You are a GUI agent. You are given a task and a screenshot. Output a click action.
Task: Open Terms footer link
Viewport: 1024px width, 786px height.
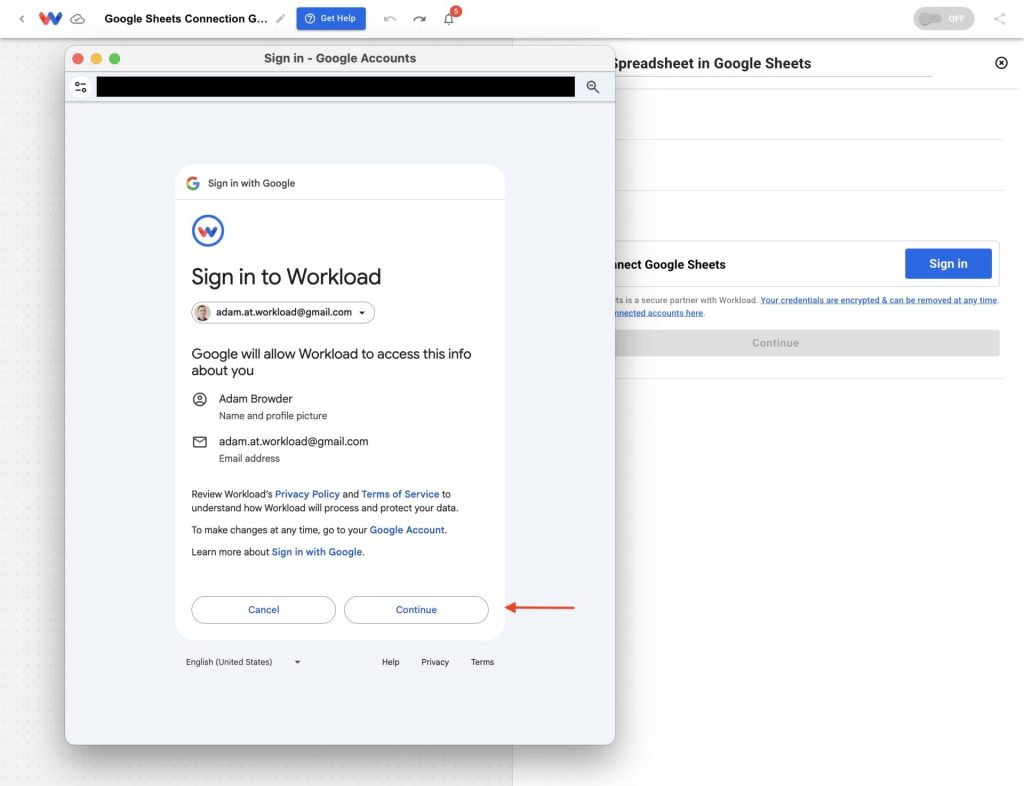pos(482,662)
